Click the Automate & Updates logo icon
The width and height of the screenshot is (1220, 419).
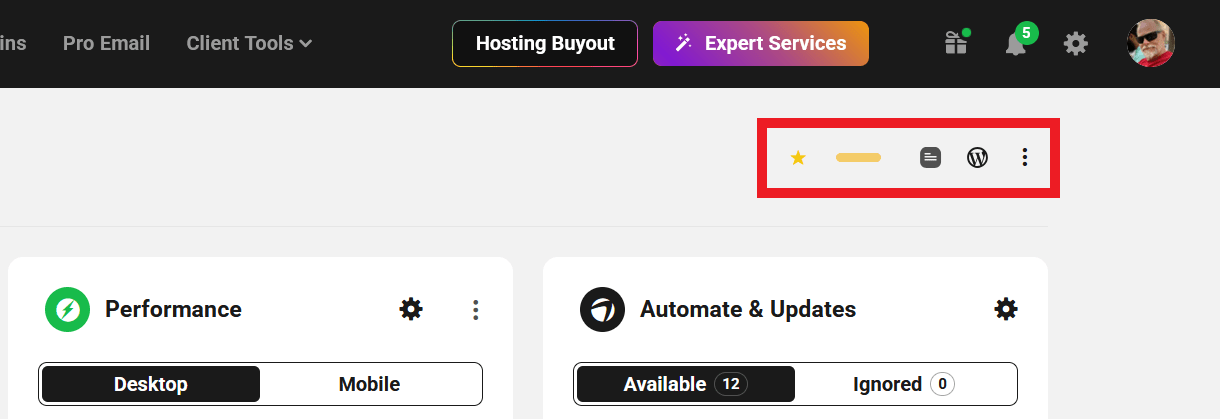pos(602,310)
